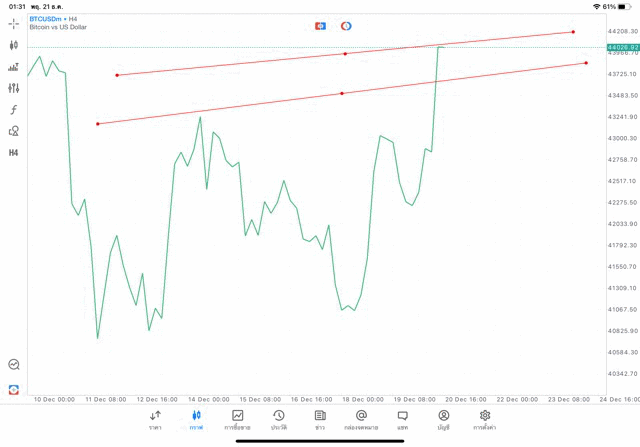Select the crosshair cursor tool
The image size is (640, 447).
coord(14,23)
